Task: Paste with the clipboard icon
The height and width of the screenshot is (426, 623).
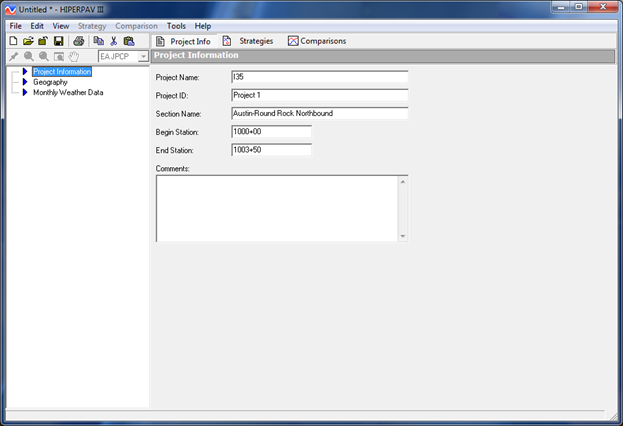Action: tap(129, 41)
